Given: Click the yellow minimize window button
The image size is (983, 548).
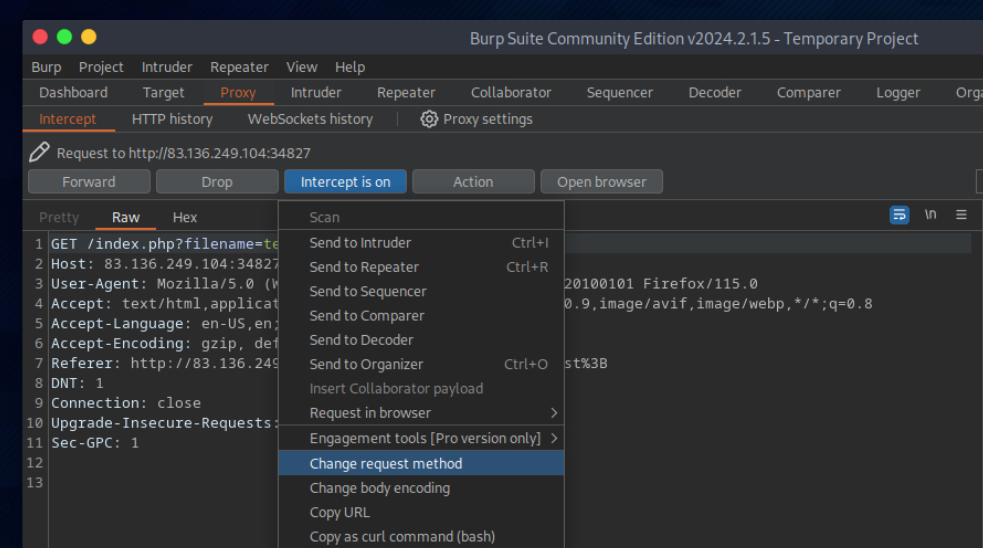Looking at the screenshot, I should click(88, 37).
